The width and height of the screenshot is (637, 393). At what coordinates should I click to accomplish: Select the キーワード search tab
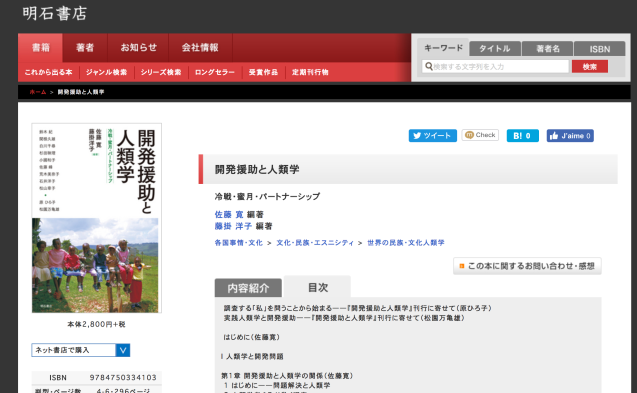tap(443, 48)
